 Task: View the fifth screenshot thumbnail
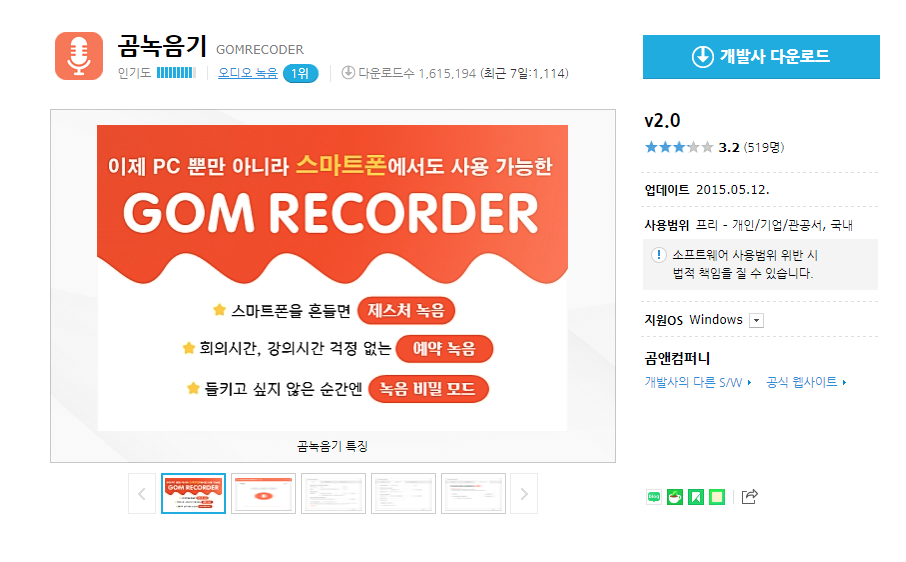(x=473, y=494)
